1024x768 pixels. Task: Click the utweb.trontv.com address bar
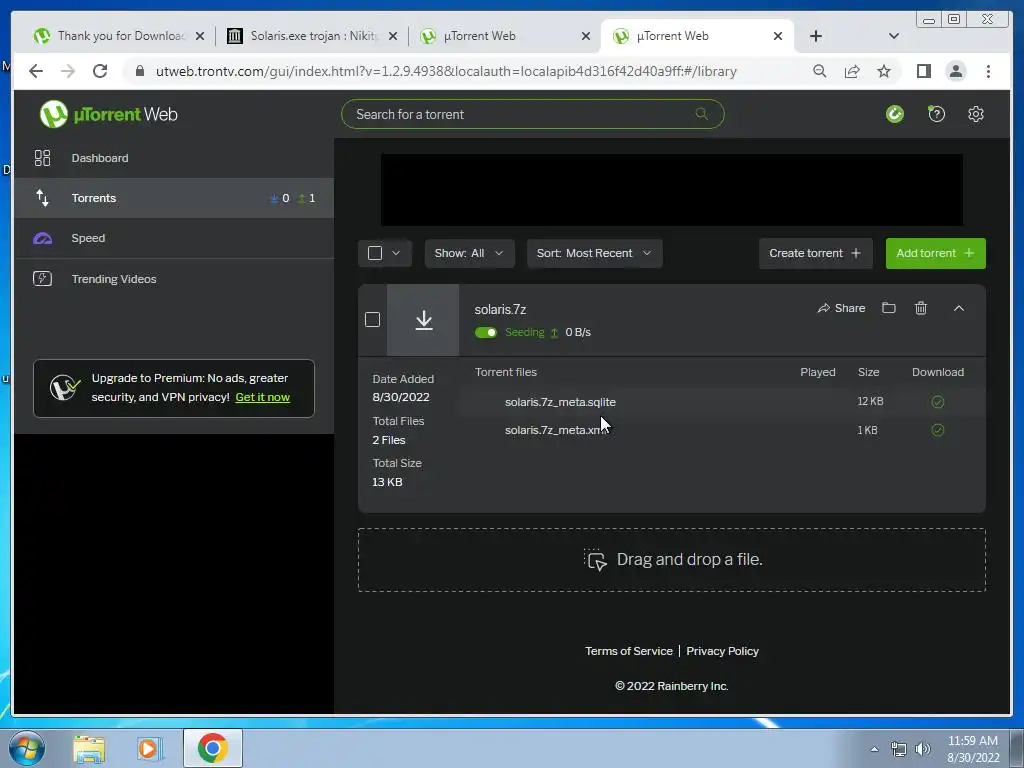446,71
